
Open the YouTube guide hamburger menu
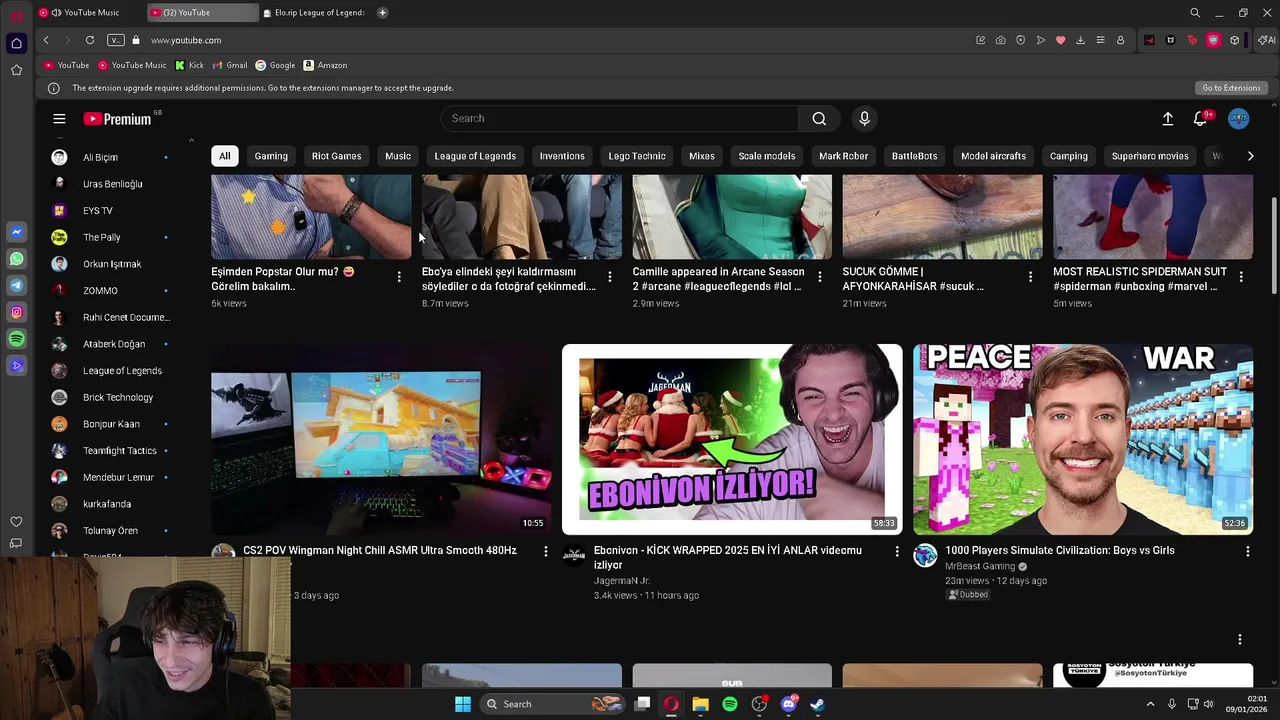pyautogui.click(x=59, y=119)
